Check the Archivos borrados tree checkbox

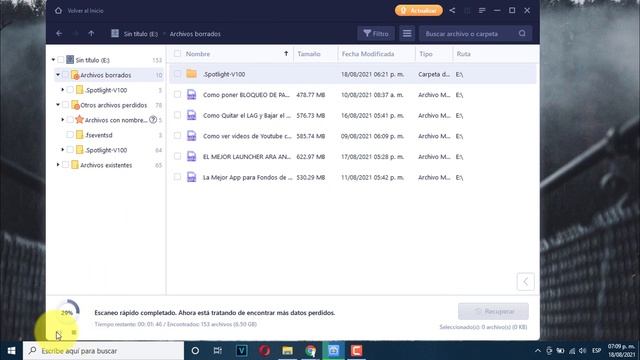click(x=65, y=75)
